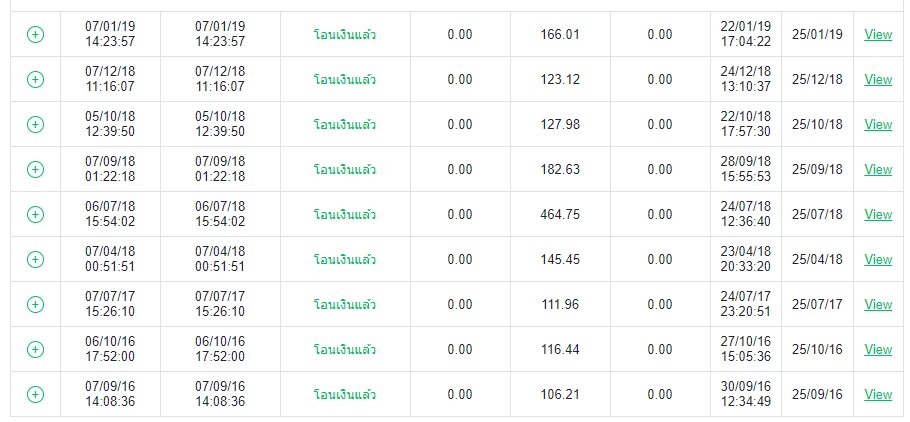Open View link for 25/07/18 payment
Viewport: 910px width, 422px height.
click(x=878, y=214)
